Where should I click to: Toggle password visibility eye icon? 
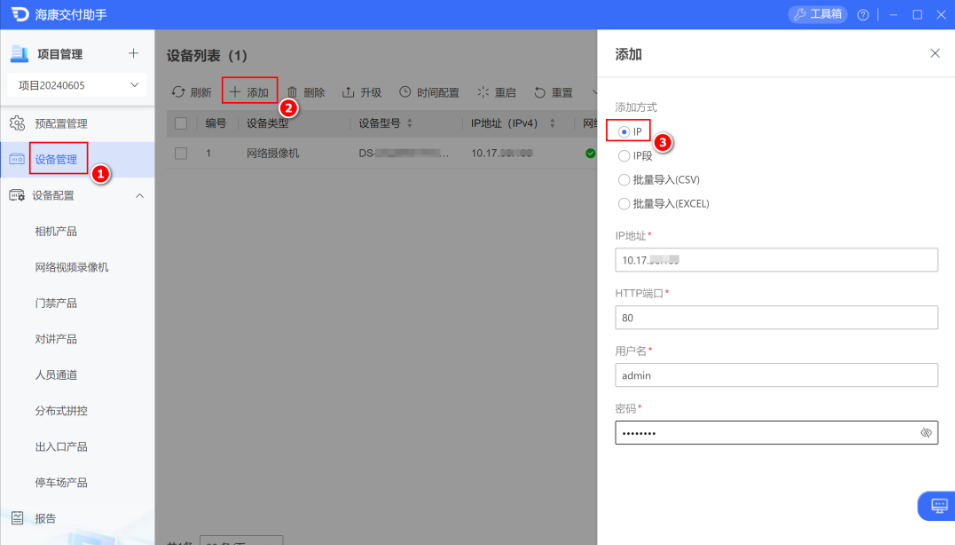point(926,433)
